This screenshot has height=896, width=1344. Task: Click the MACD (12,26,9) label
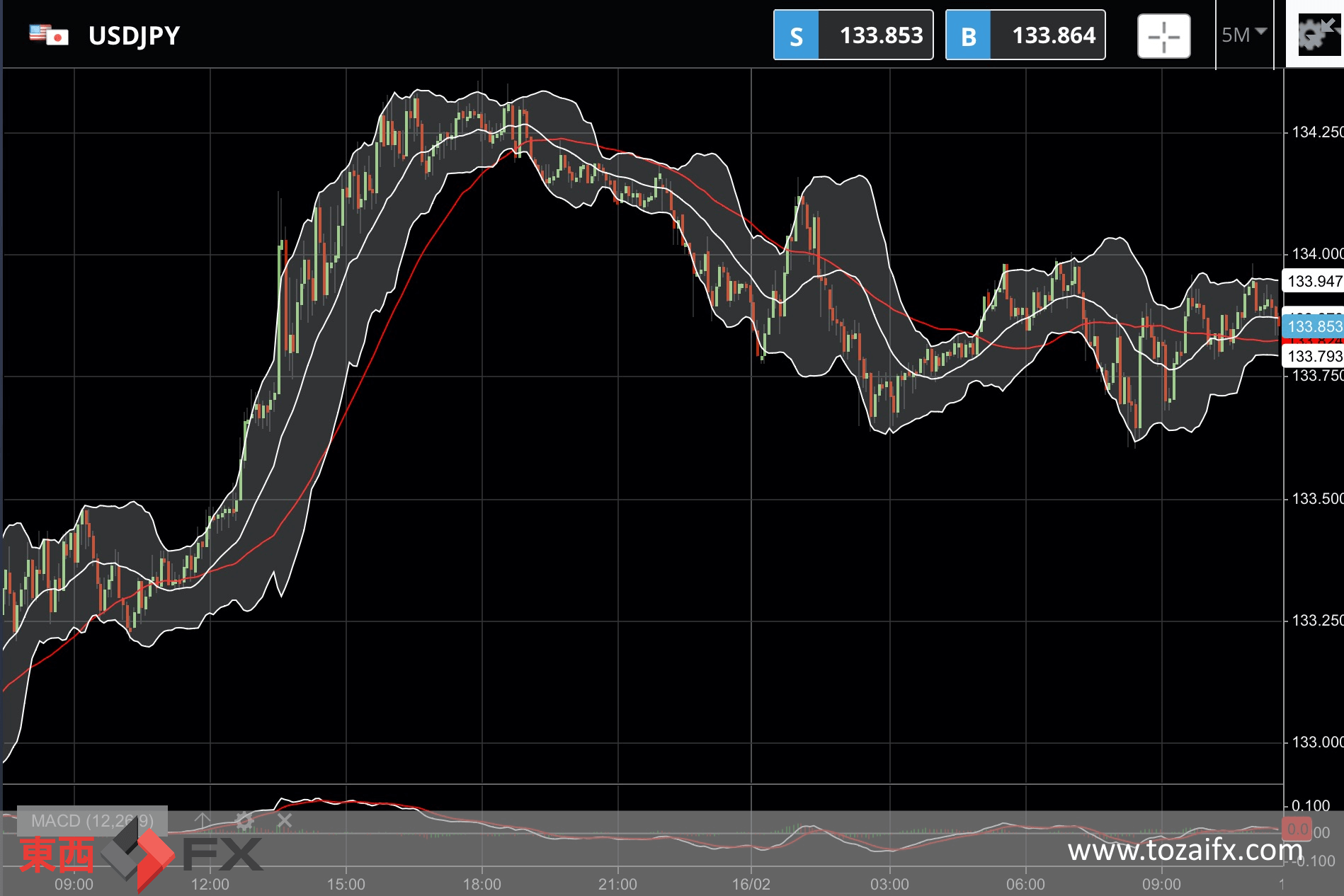92,821
